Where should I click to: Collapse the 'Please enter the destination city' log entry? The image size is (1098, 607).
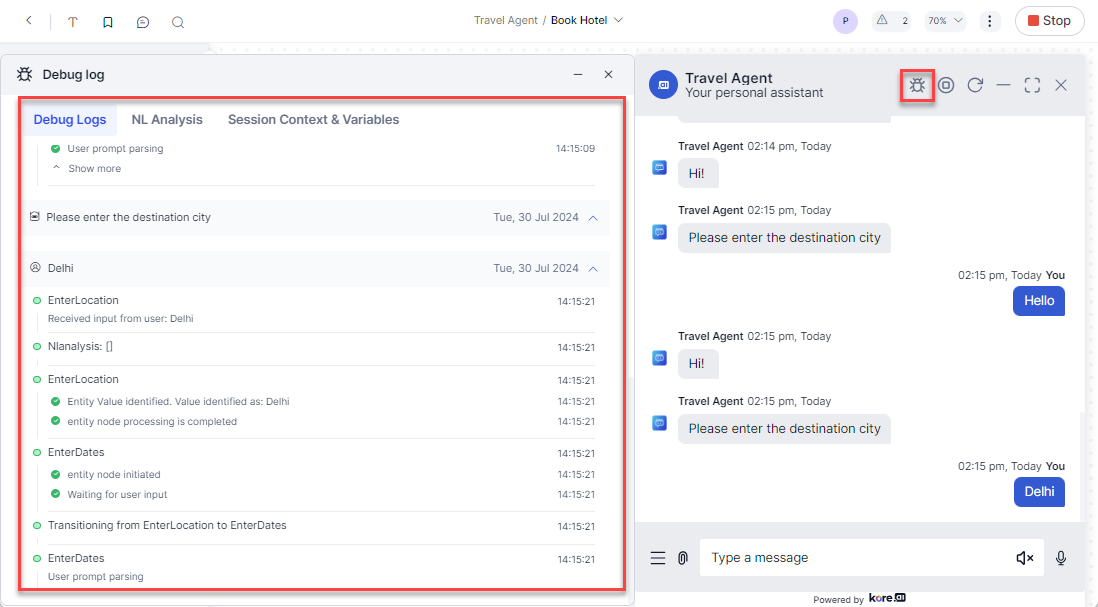[x=593, y=217]
